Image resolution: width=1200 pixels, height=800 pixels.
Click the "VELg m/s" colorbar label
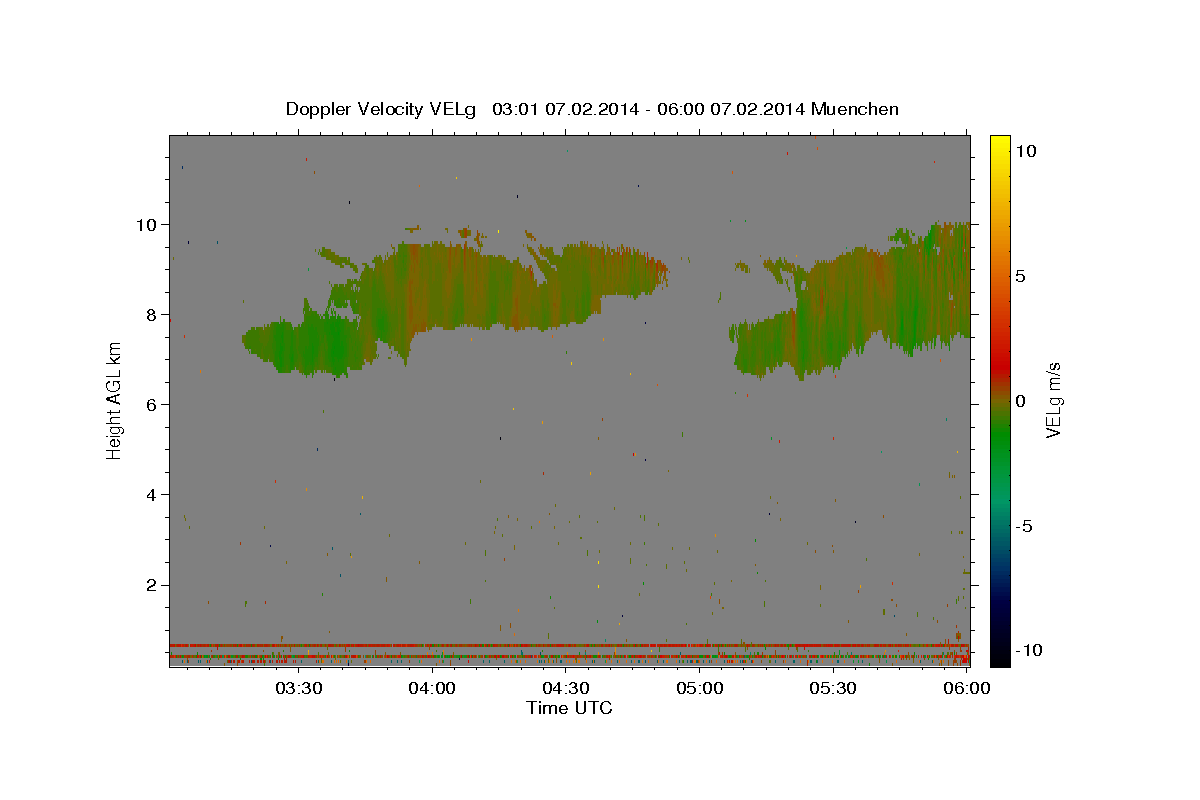pos(1053,401)
